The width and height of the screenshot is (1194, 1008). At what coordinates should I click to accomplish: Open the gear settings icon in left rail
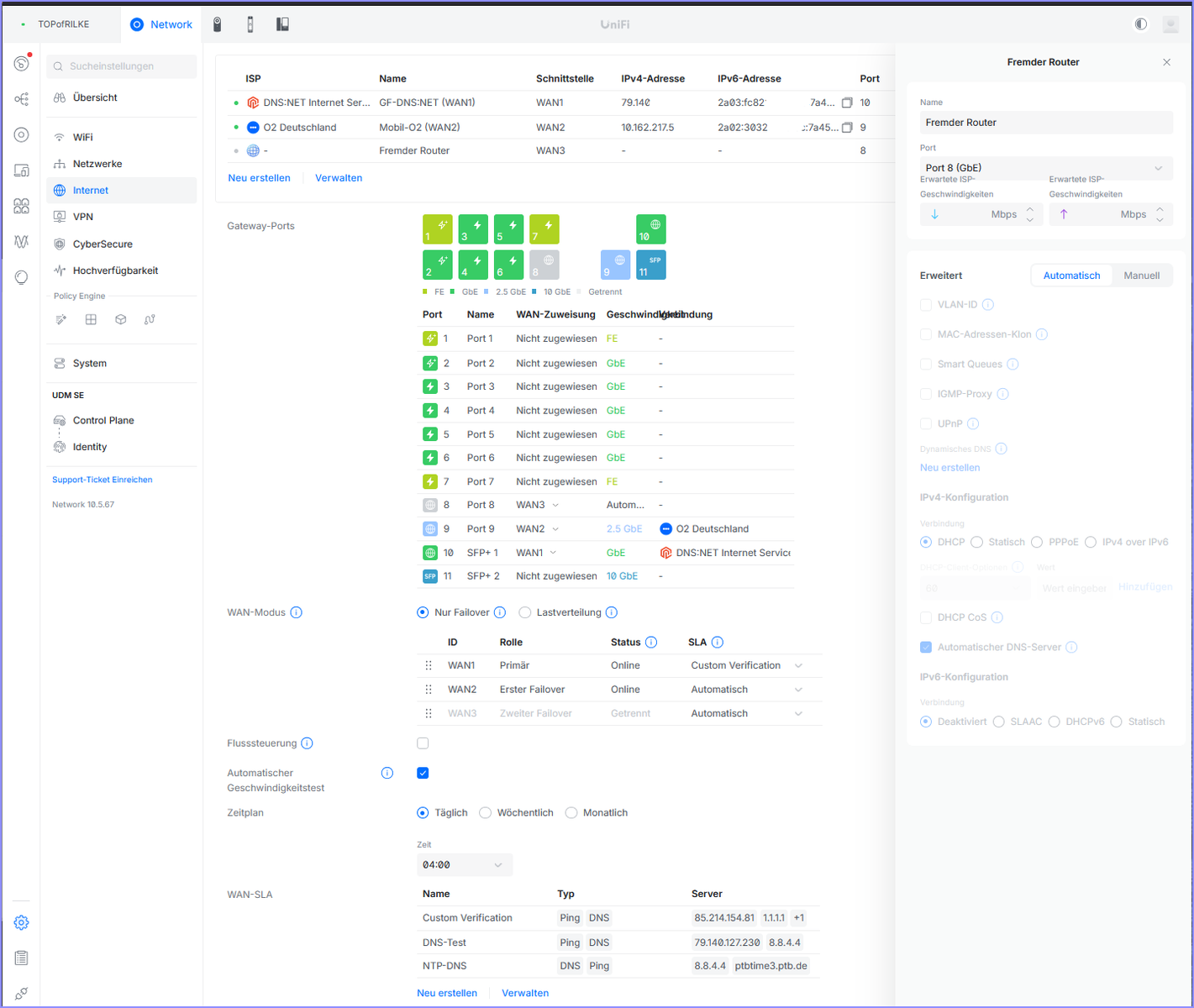[x=22, y=923]
